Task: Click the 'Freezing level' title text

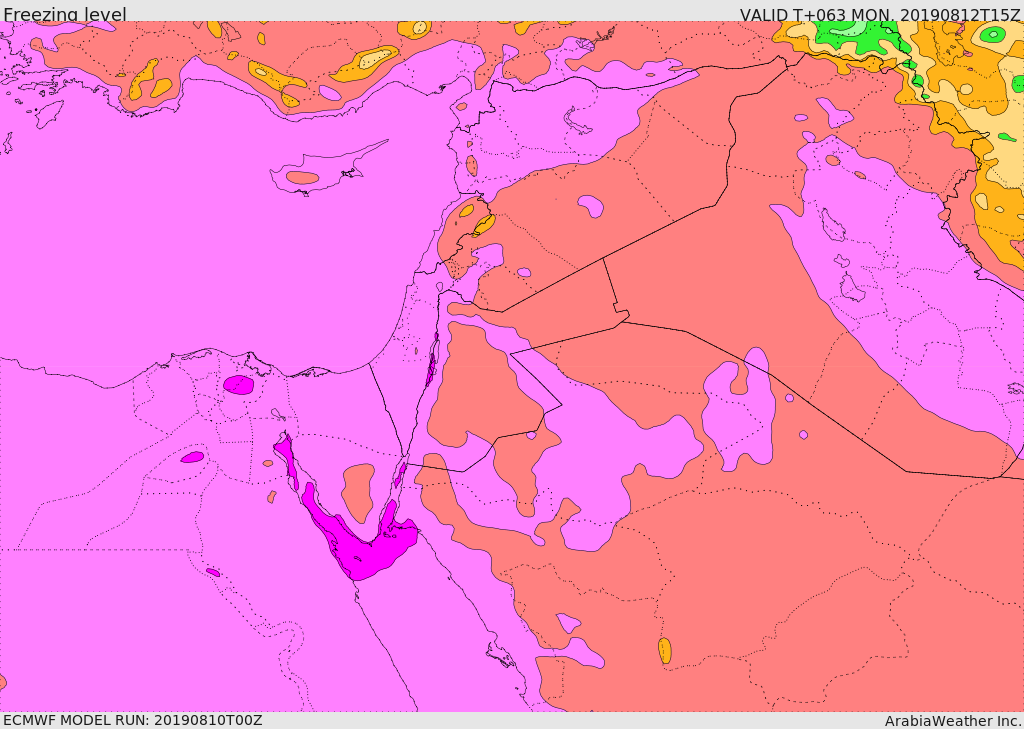Action: pyautogui.click(x=65, y=14)
